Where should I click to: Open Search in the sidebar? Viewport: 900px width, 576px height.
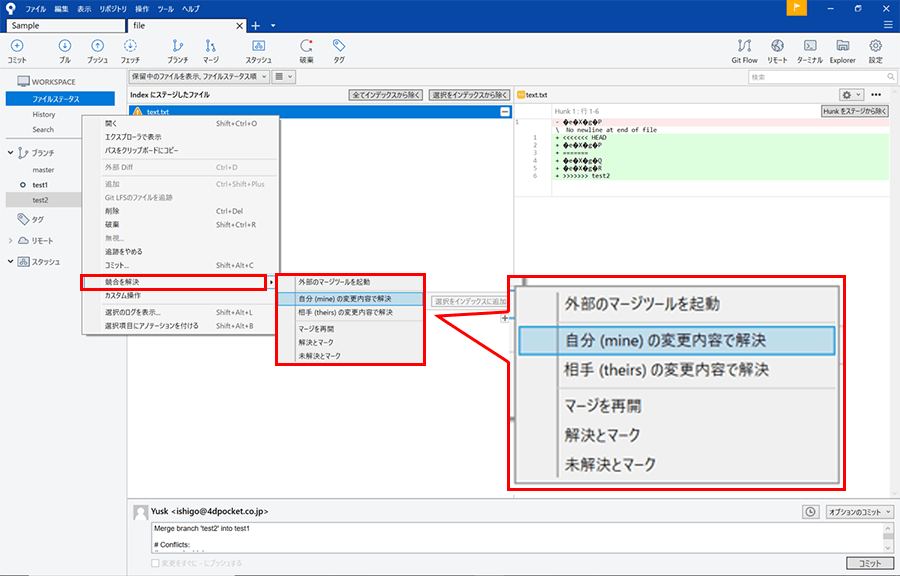(x=43, y=130)
